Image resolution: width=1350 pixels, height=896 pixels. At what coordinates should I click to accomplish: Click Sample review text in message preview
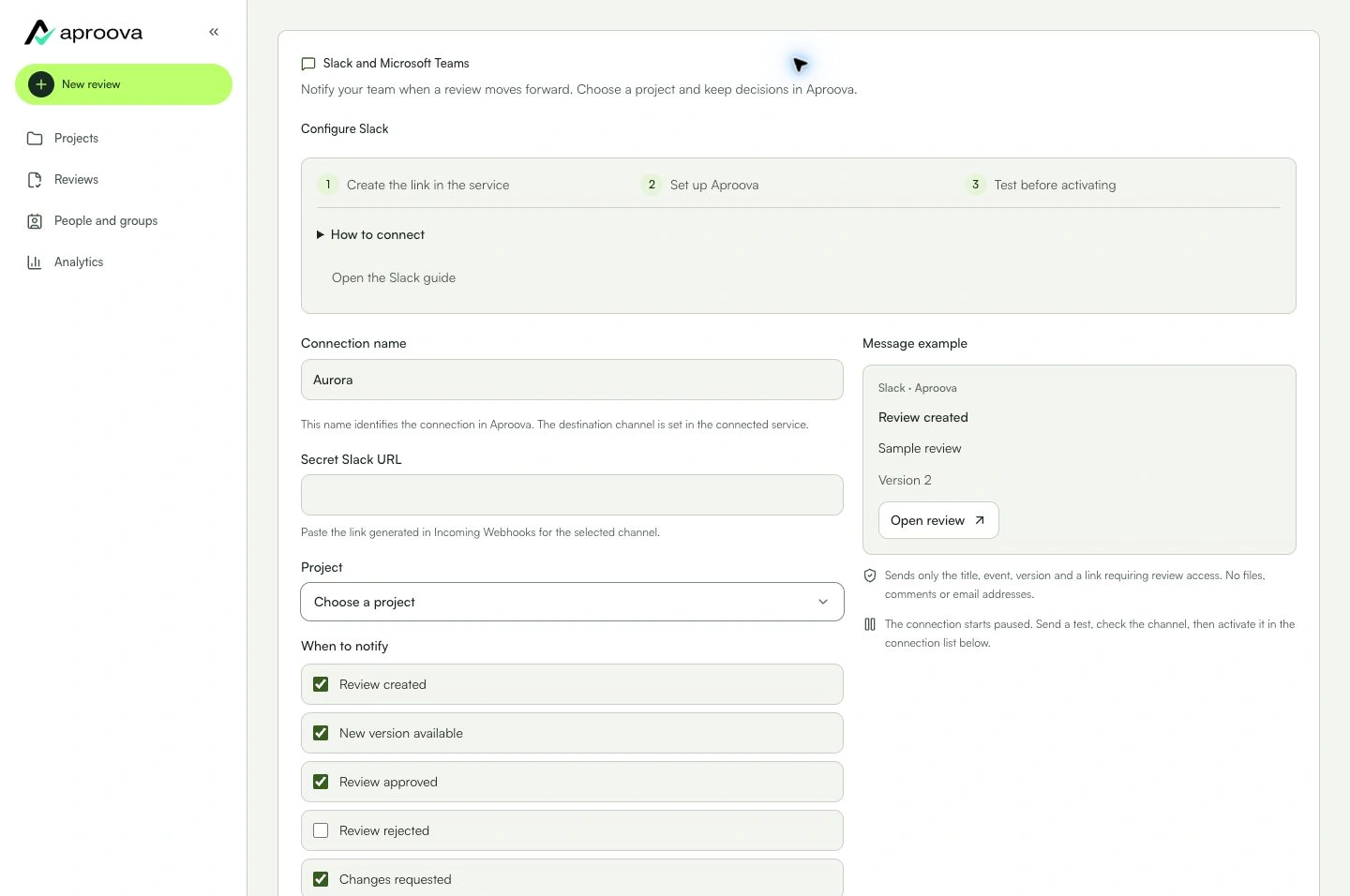920,448
